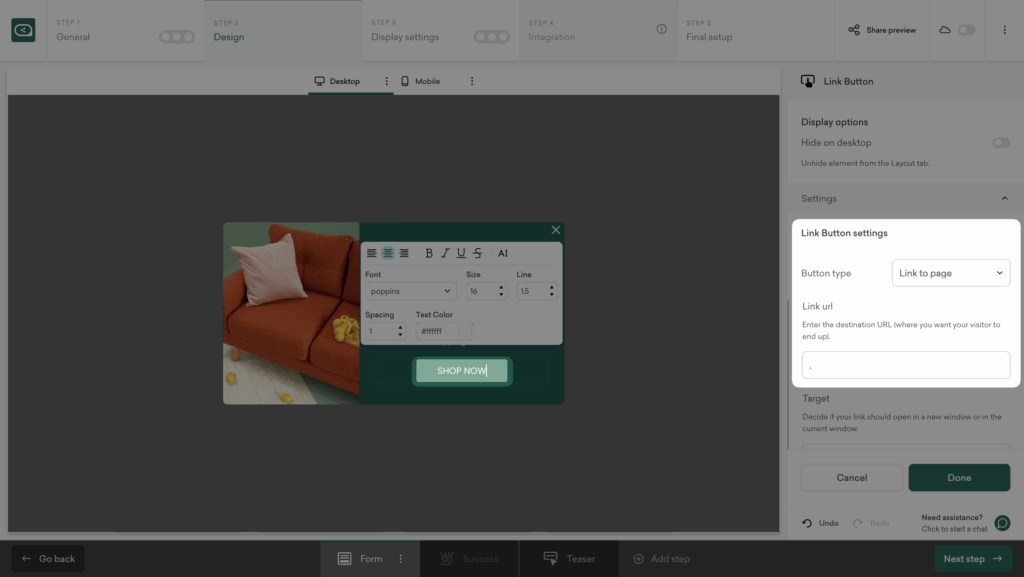Viewport: 1024px width, 577px height.
Task: Click the Link url input field
Action: (x=905, y=365)
